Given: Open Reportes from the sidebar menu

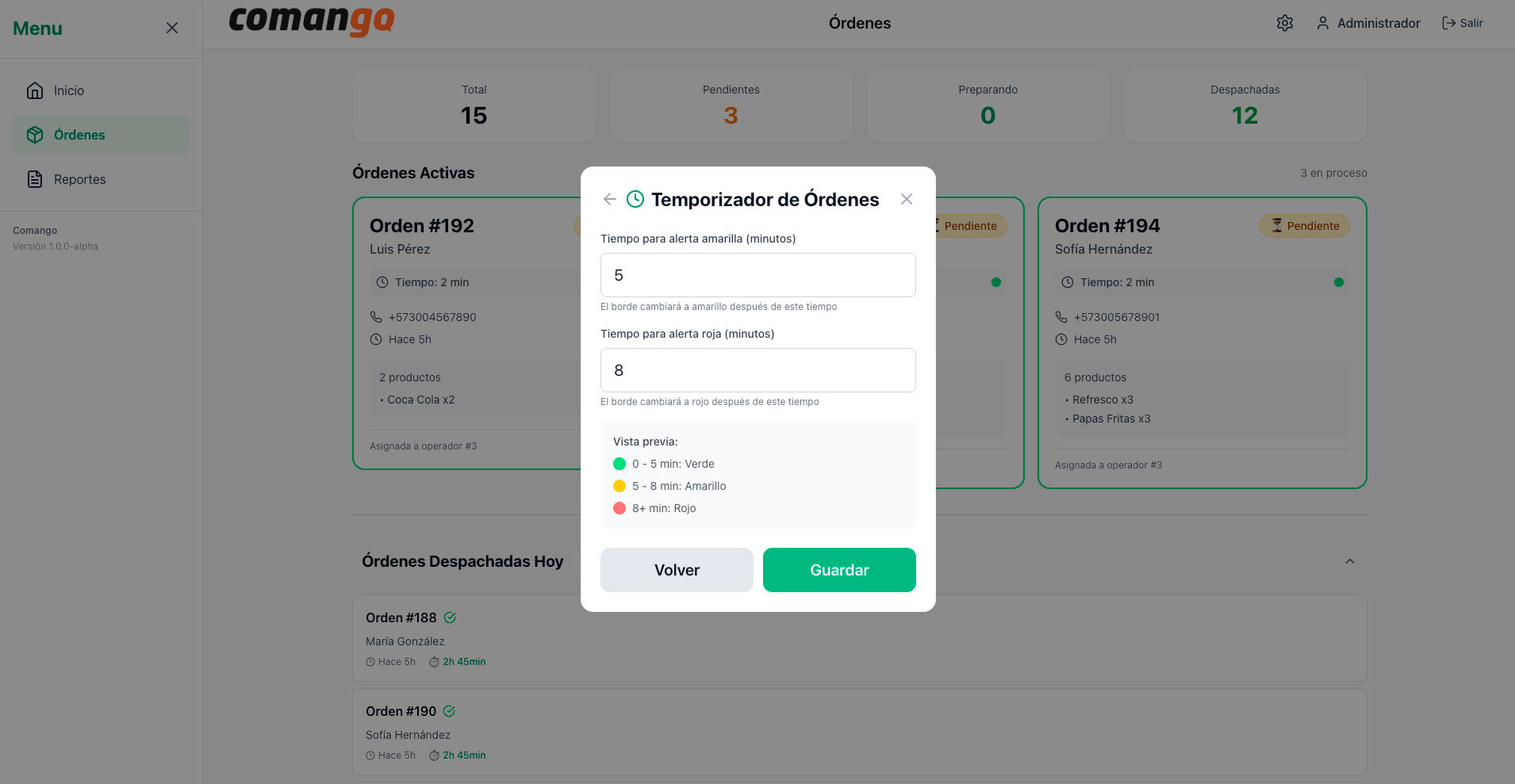Looking at the screenshot, I should coord(79,179).
